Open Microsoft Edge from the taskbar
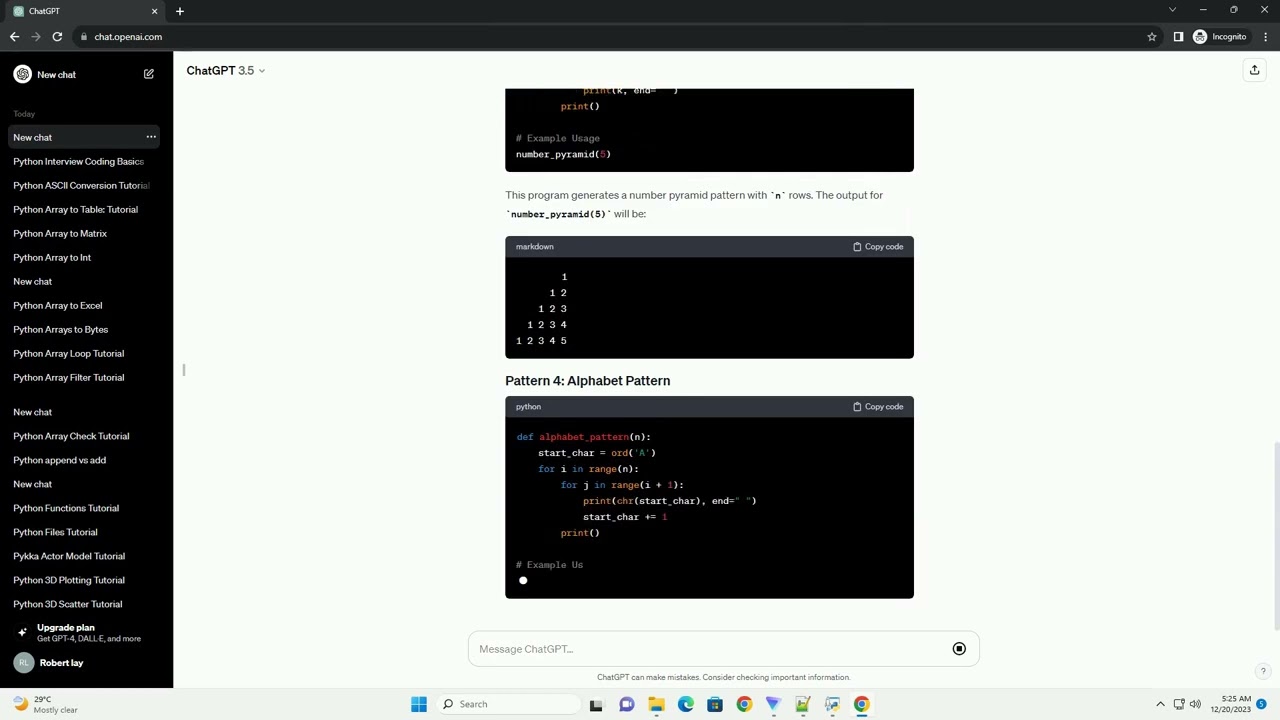 pos(685,704)
